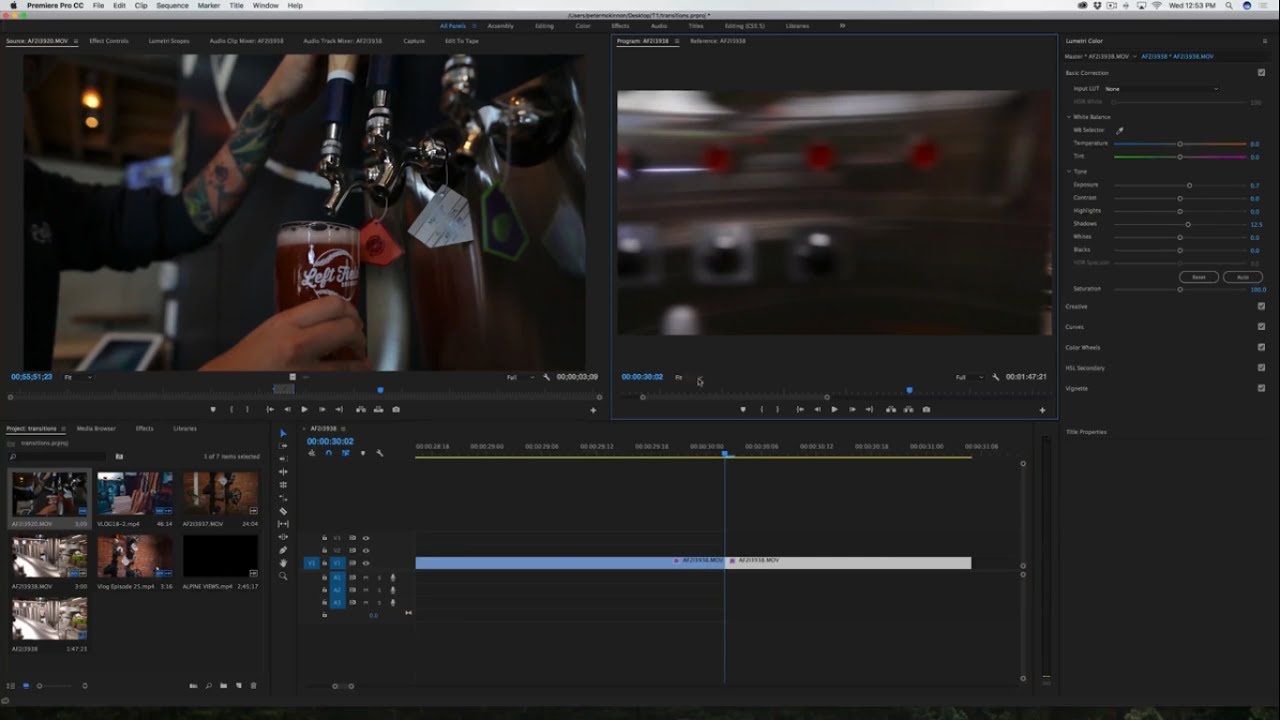Toggle Creative section checkbox
The image size is (1280, 720).
coord(1261,306)
